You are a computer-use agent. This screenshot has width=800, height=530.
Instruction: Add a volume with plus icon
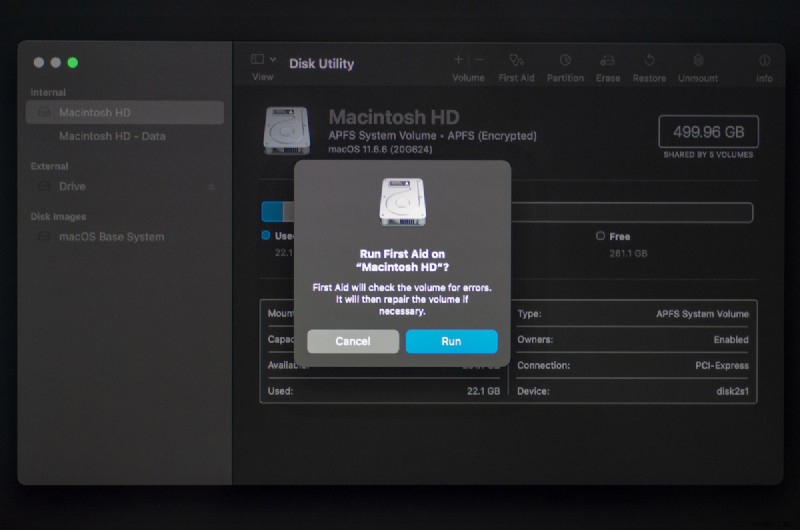(x=458, y=60)
